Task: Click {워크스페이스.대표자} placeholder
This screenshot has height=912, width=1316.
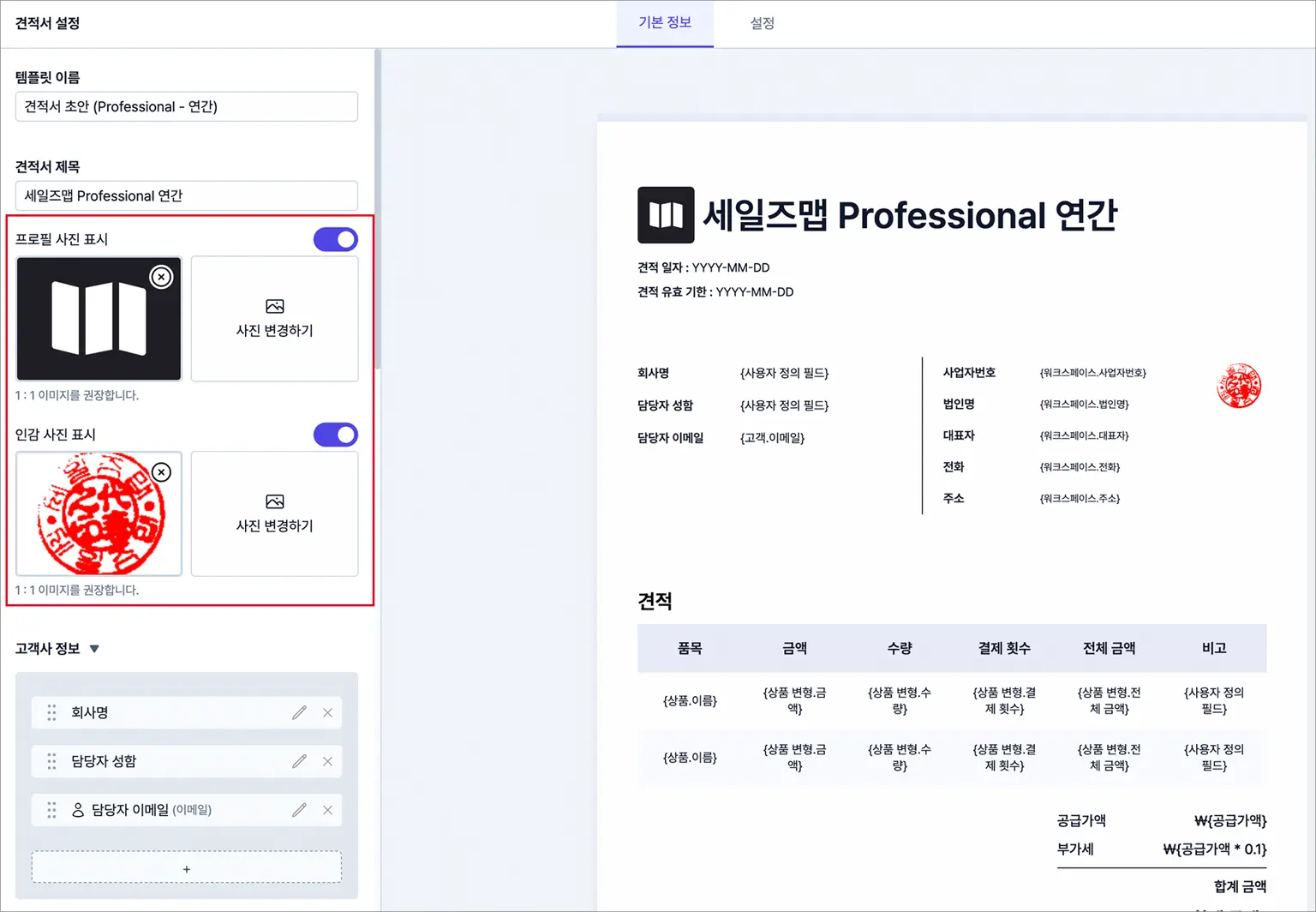Action: [x=1084, y=435]
